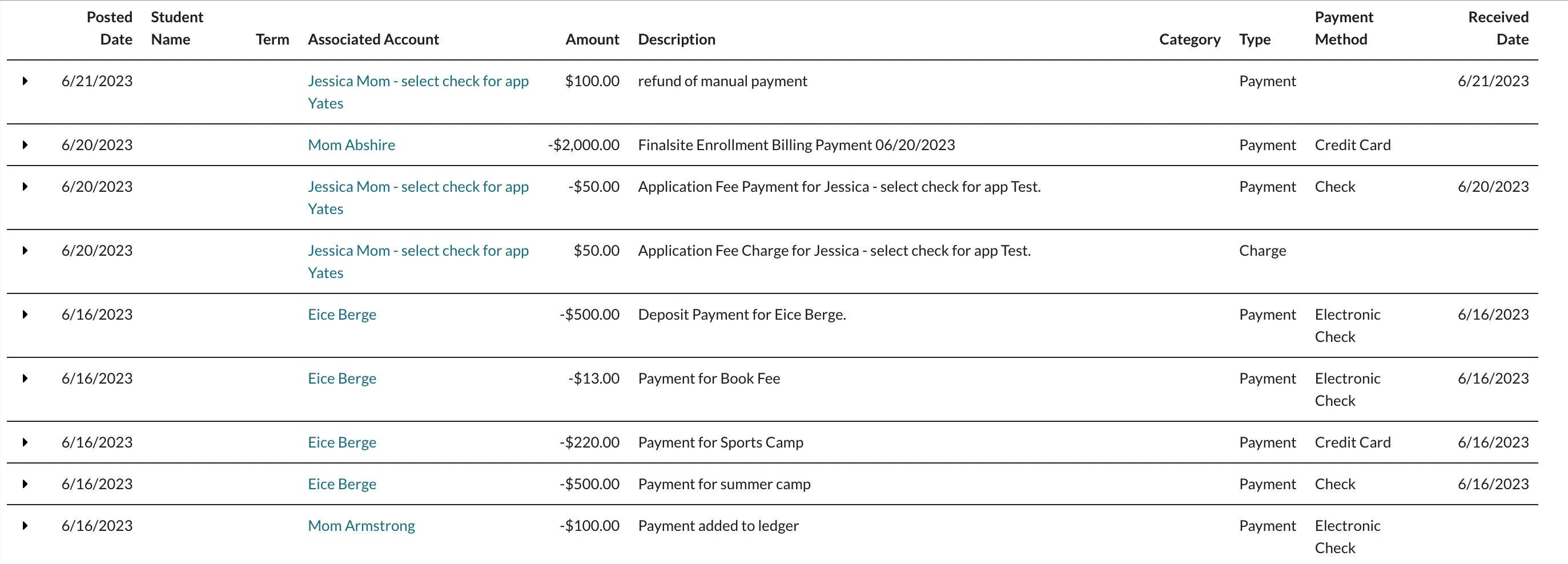Expand the Mom Armstrong payment row
This screenshot has height=564, width=1568.
[x=25, y=526]
